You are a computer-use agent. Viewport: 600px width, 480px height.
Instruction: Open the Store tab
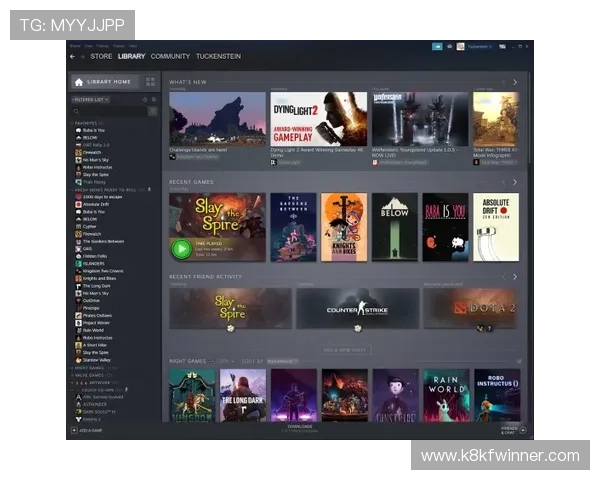point(101,57)
